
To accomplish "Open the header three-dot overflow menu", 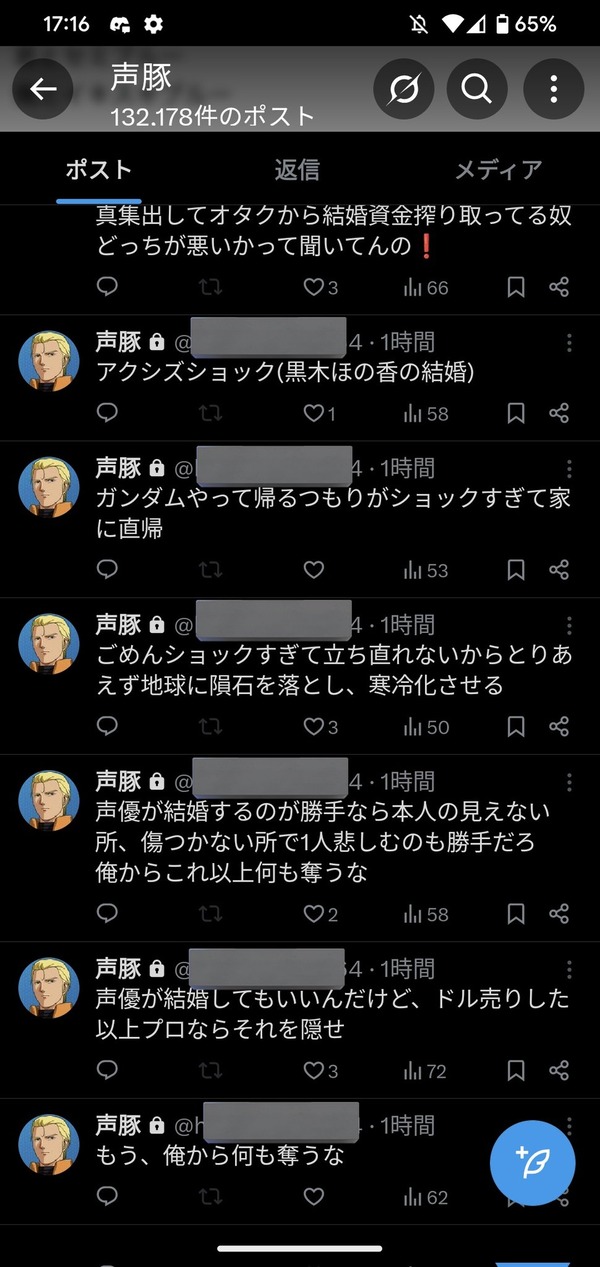I will [x=553, y=89].
